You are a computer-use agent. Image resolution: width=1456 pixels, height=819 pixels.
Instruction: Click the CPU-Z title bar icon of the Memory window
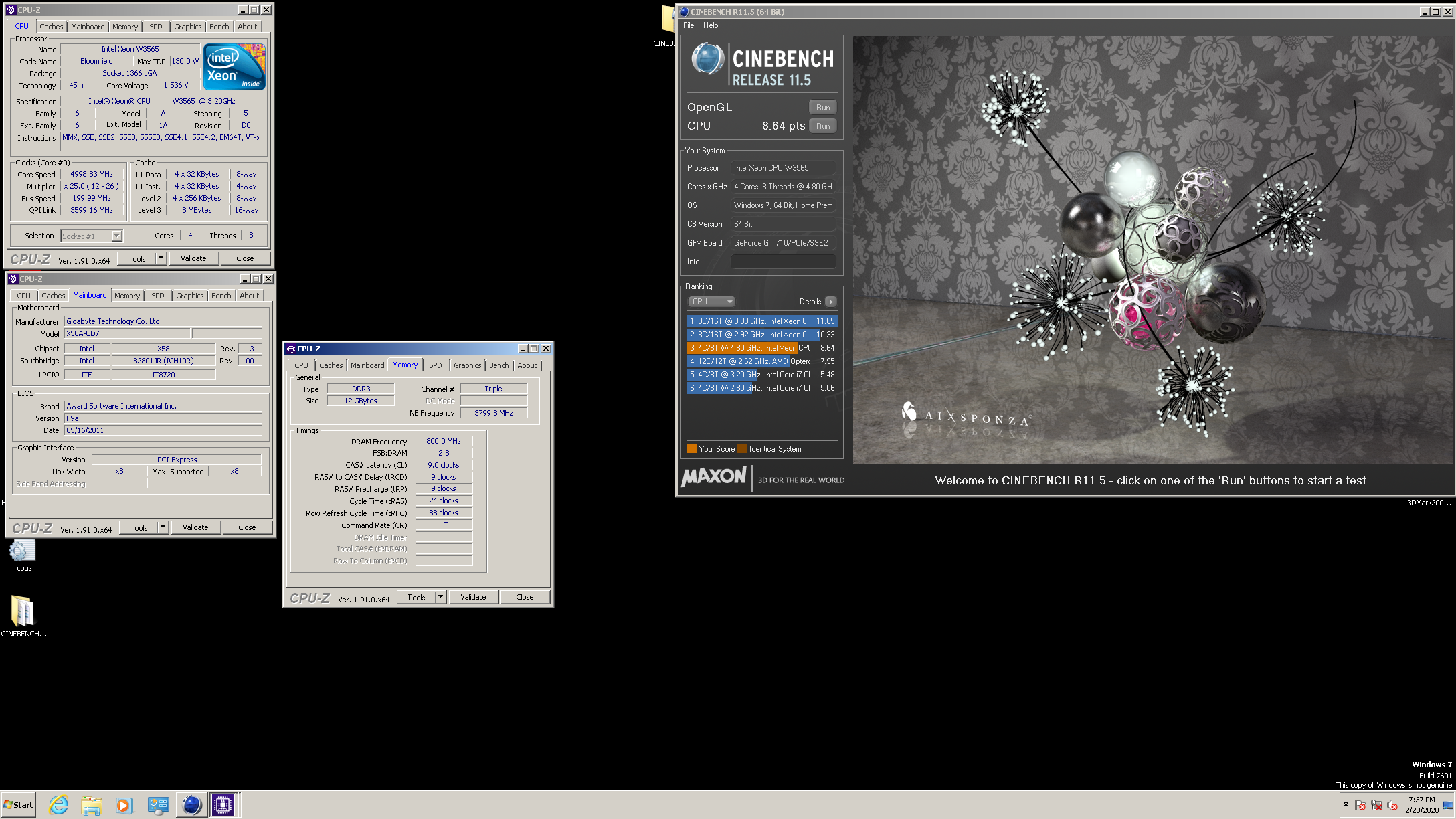[290, 349]
